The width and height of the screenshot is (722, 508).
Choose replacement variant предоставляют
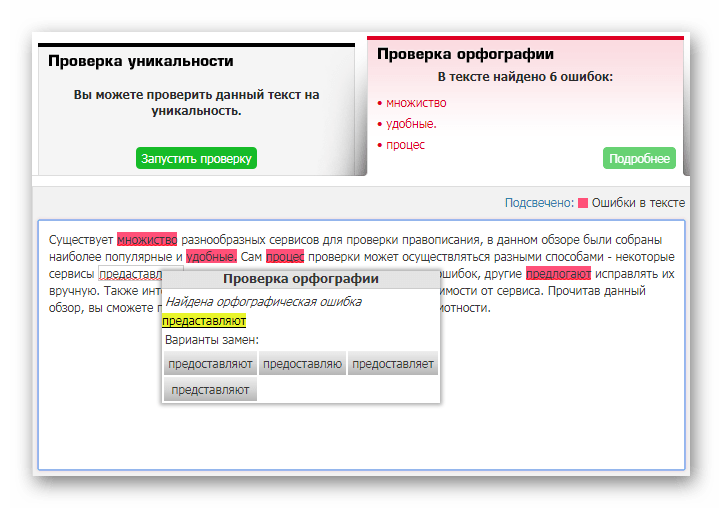[210, 364]
